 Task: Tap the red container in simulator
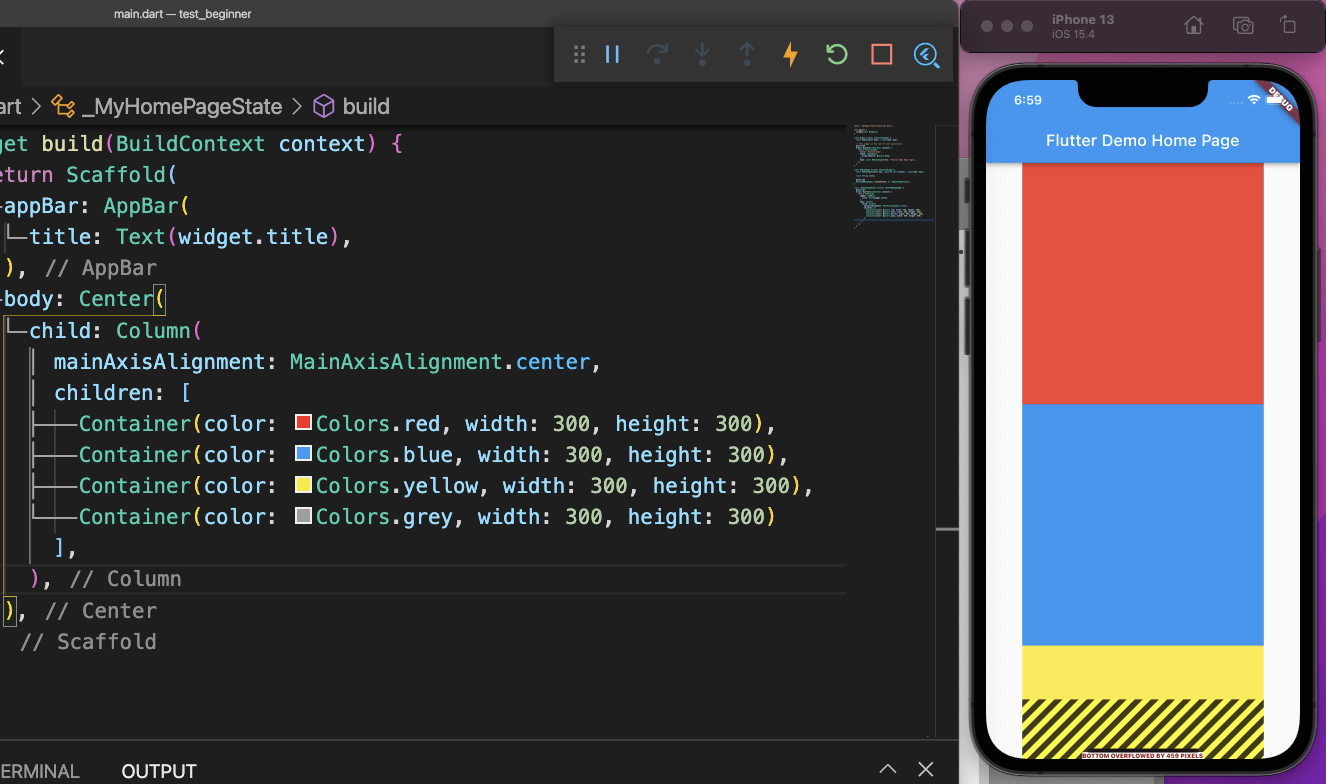coord(1143,283)
